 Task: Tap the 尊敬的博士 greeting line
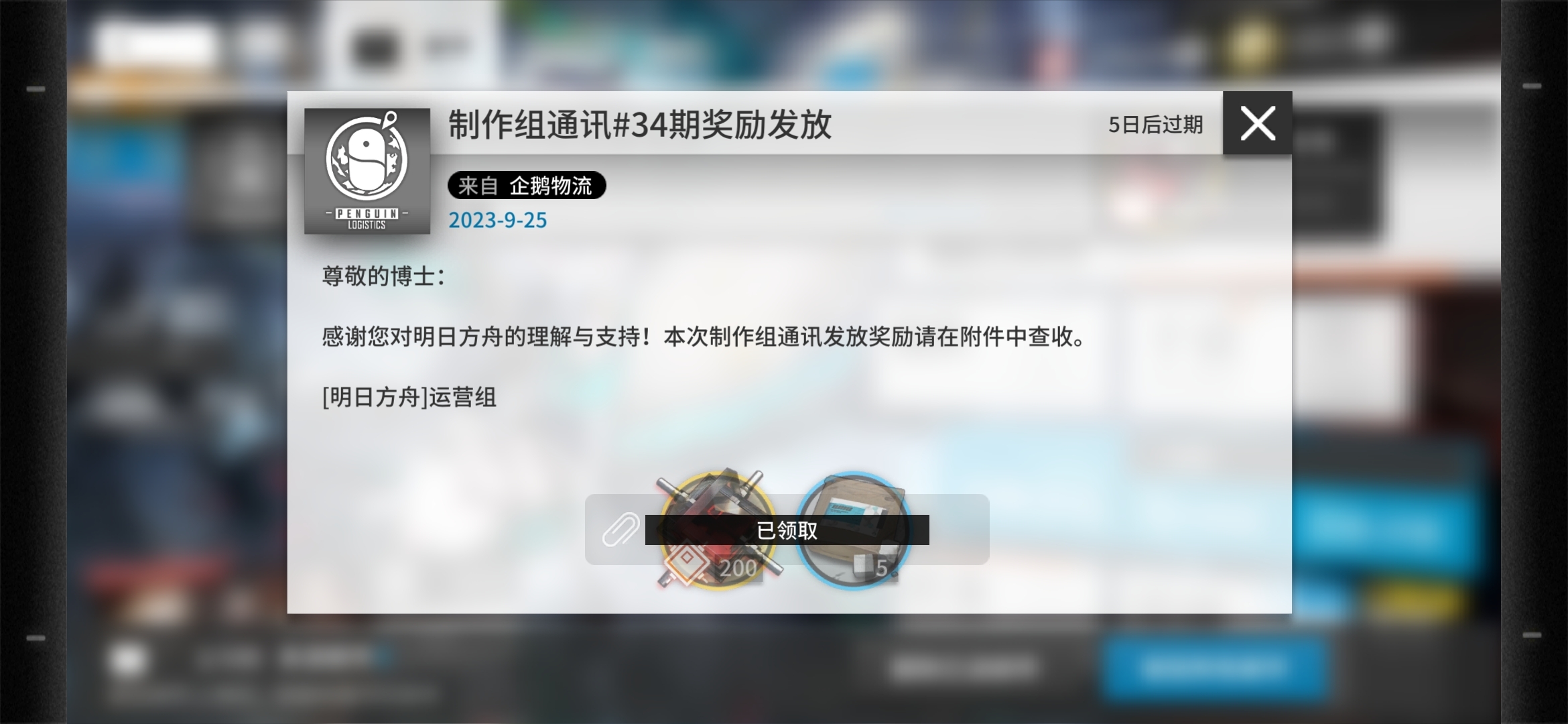pyautogui.click(x=383, y=276)
